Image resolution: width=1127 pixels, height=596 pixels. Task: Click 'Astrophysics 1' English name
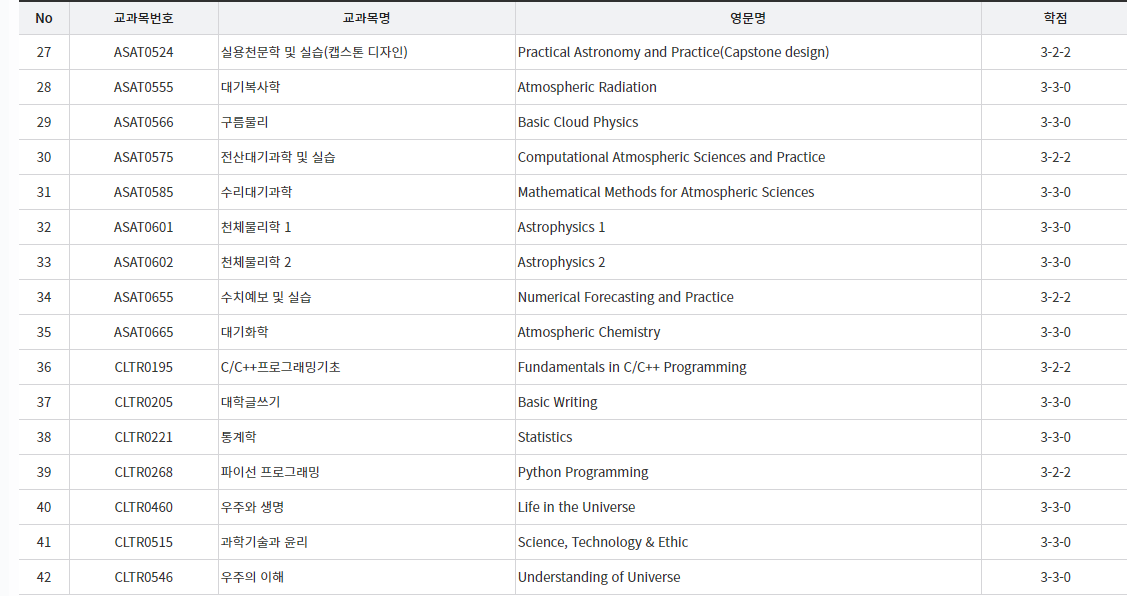[561, 227]
